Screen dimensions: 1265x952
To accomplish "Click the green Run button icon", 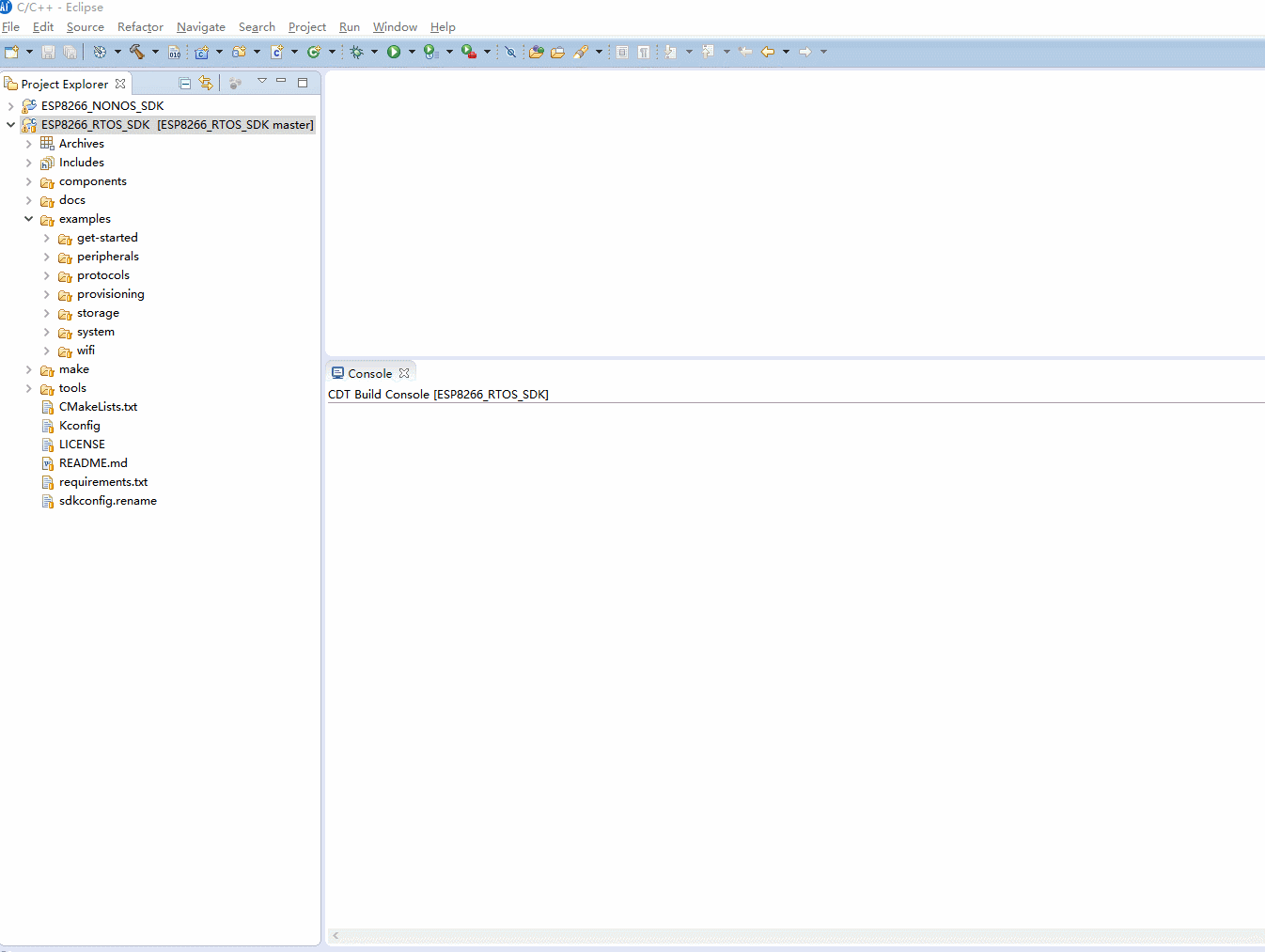I will (x=394, y=52).
